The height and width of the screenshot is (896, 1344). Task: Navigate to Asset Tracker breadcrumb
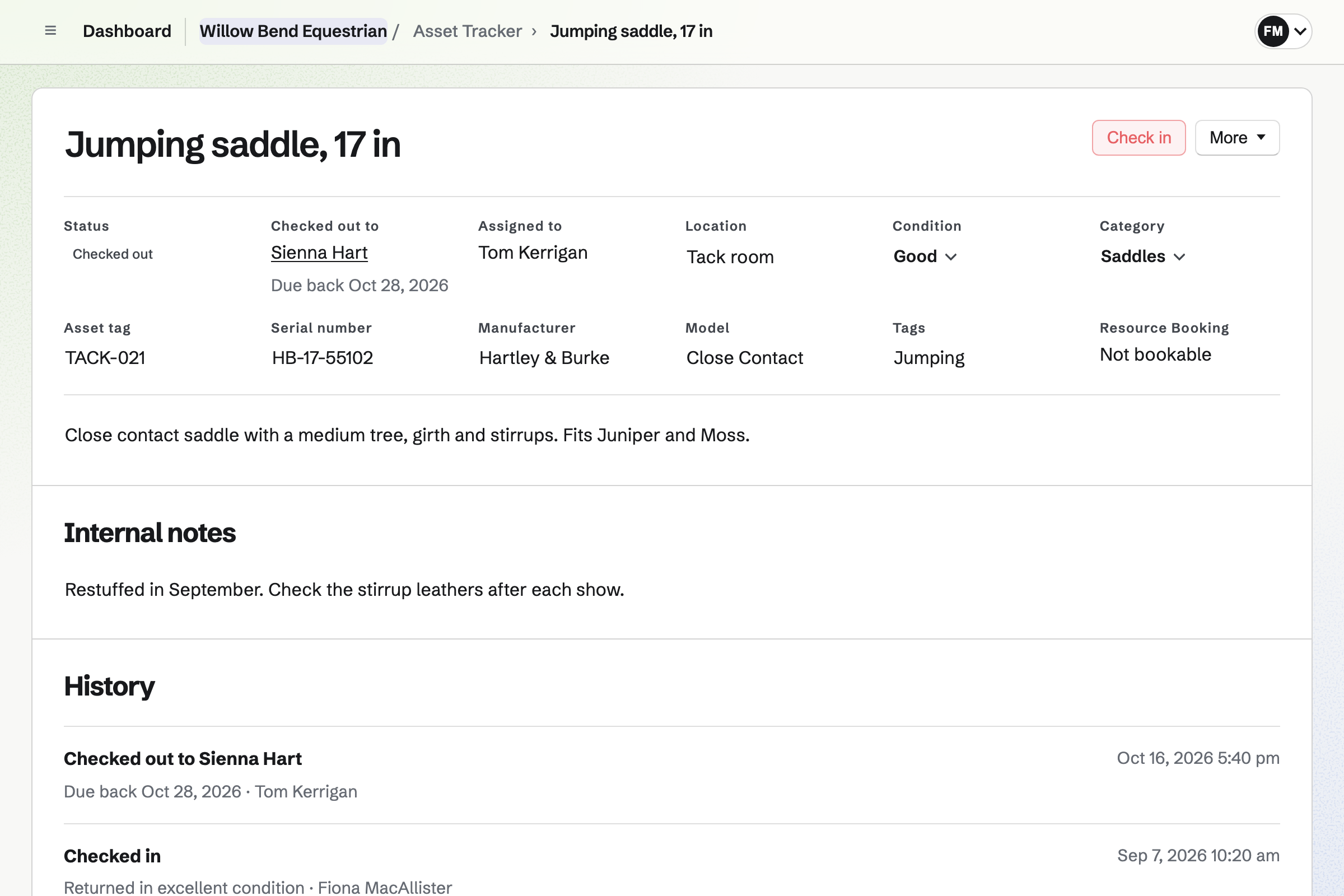[x=468, y=31]
